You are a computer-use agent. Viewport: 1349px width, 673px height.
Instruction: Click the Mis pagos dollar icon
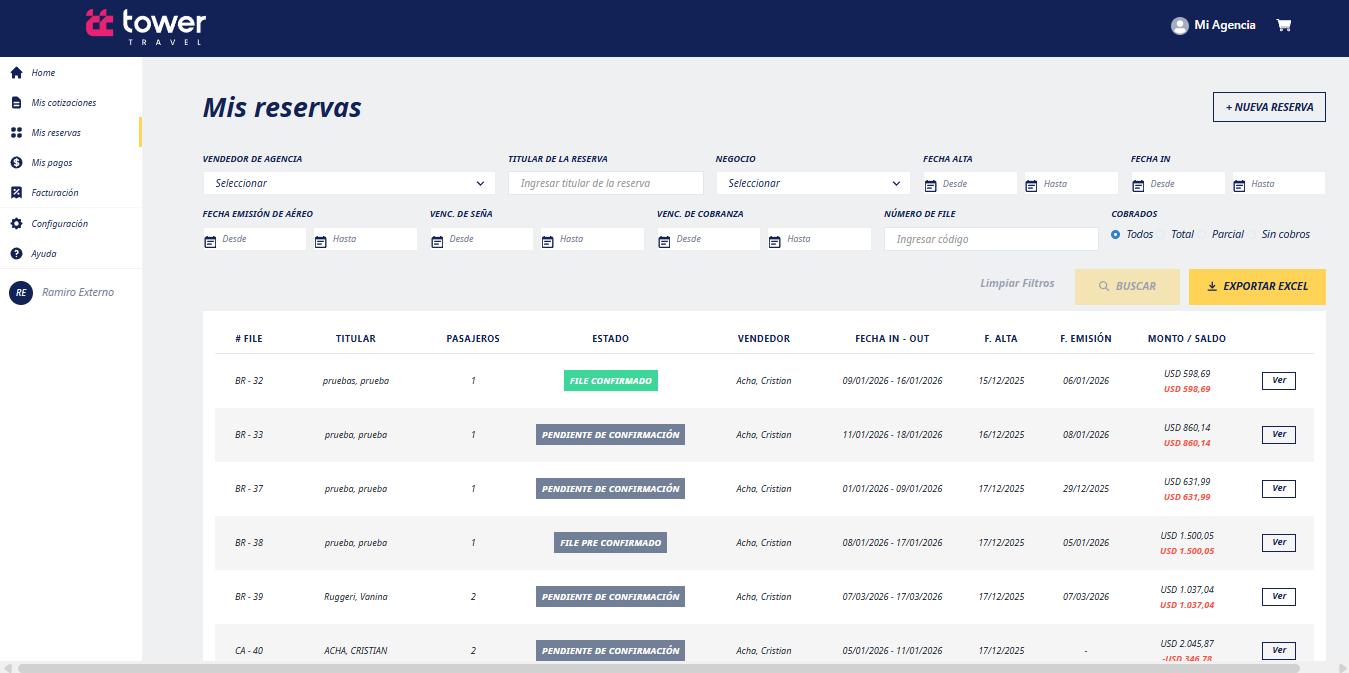pos(16,163)
